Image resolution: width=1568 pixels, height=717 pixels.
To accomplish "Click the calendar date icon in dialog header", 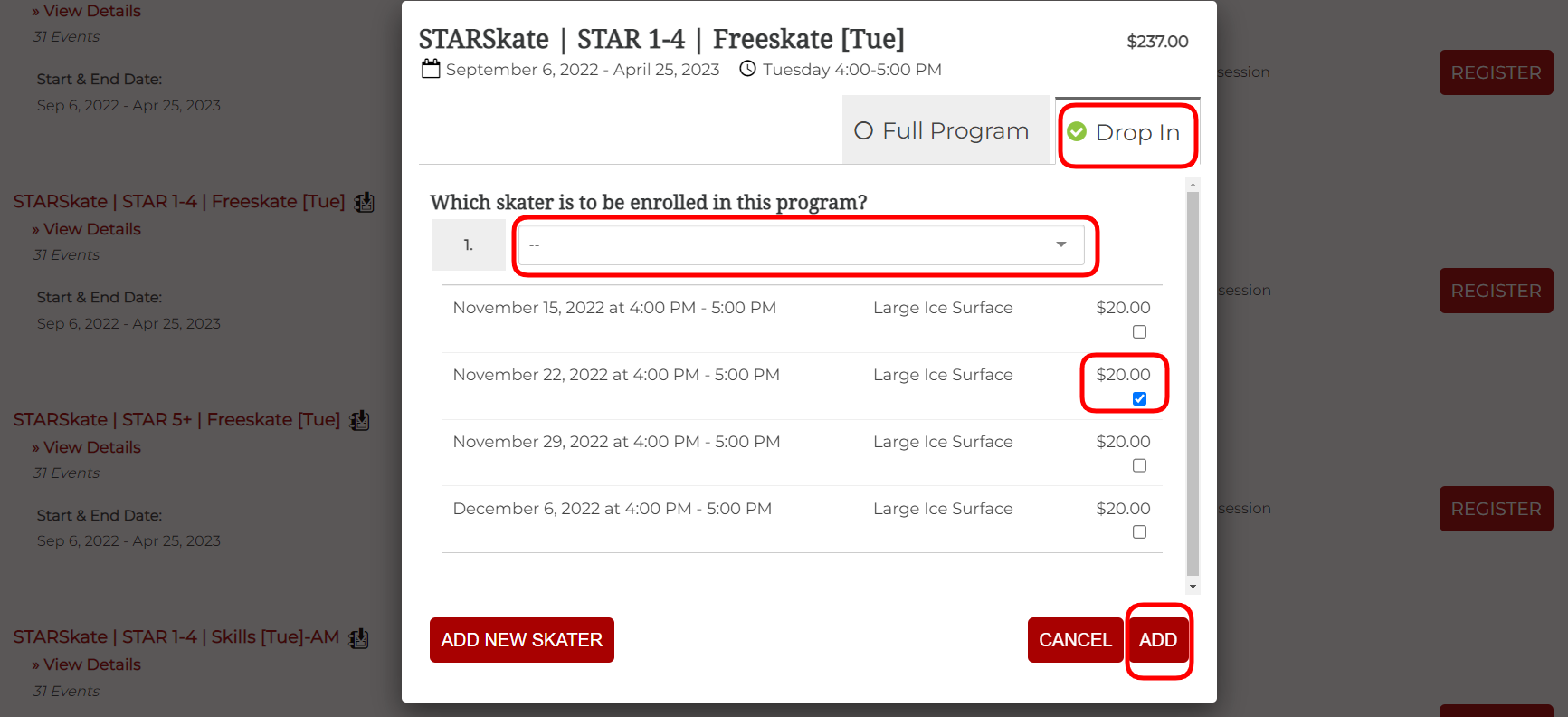I will tap(431, 69).
